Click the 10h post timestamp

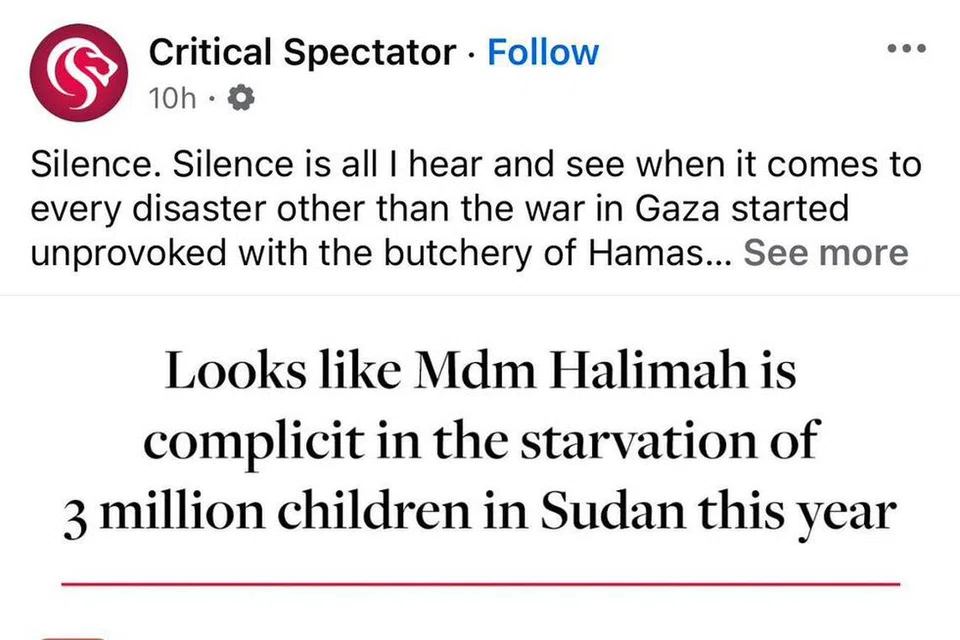pyautogui.click(x=170, y=98)
